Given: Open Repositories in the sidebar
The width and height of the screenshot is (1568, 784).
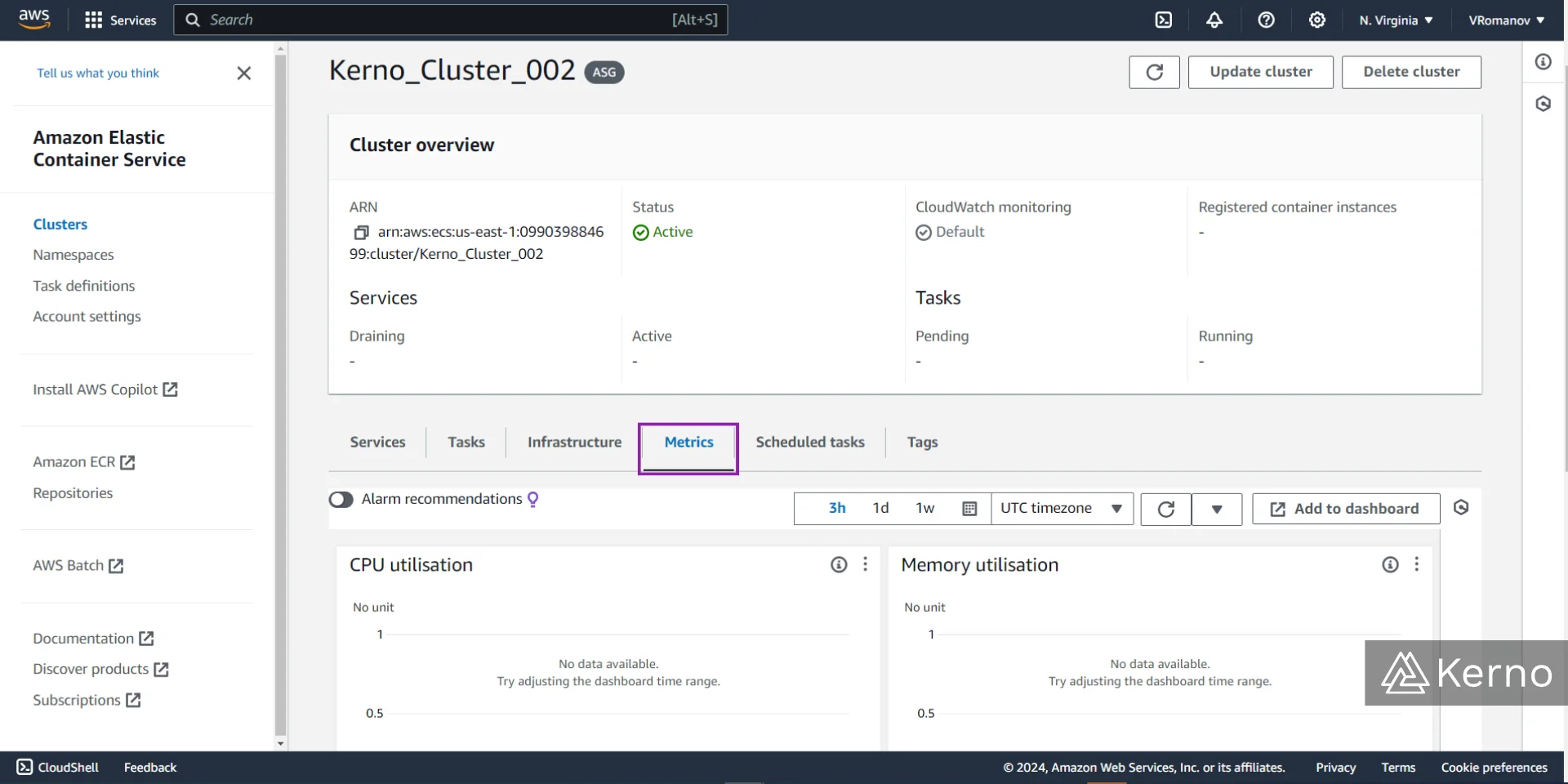Looking at the screenshot, I should click(73, 493).
